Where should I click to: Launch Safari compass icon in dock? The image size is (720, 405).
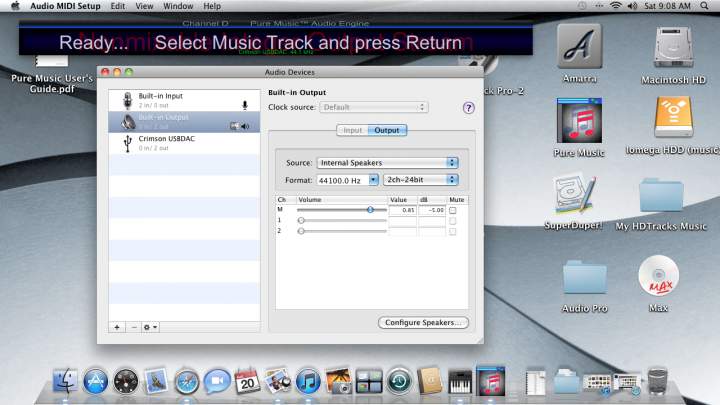(x=186, y=381)
